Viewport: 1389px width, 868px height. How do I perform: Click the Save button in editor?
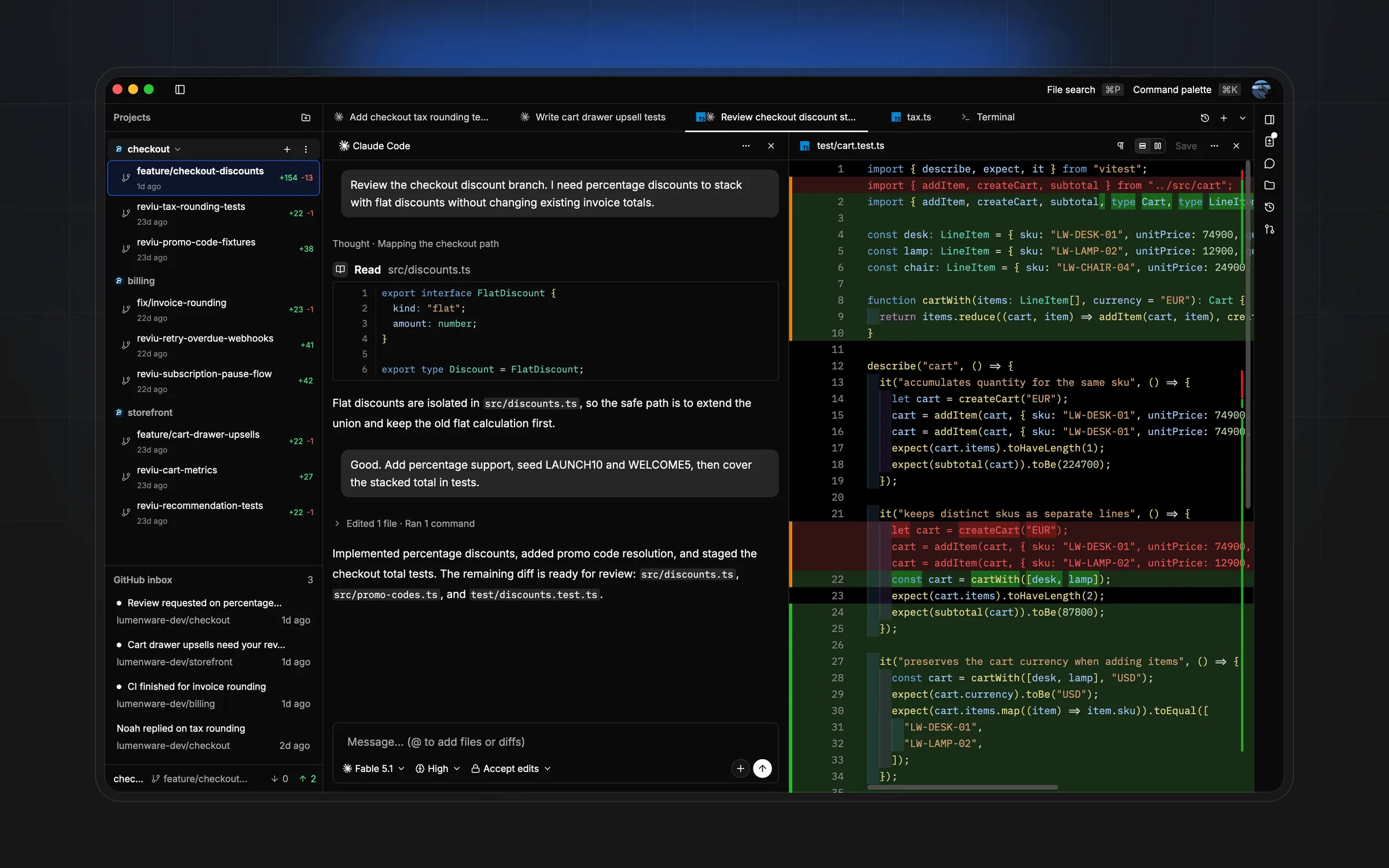[x=1186, y=146]
